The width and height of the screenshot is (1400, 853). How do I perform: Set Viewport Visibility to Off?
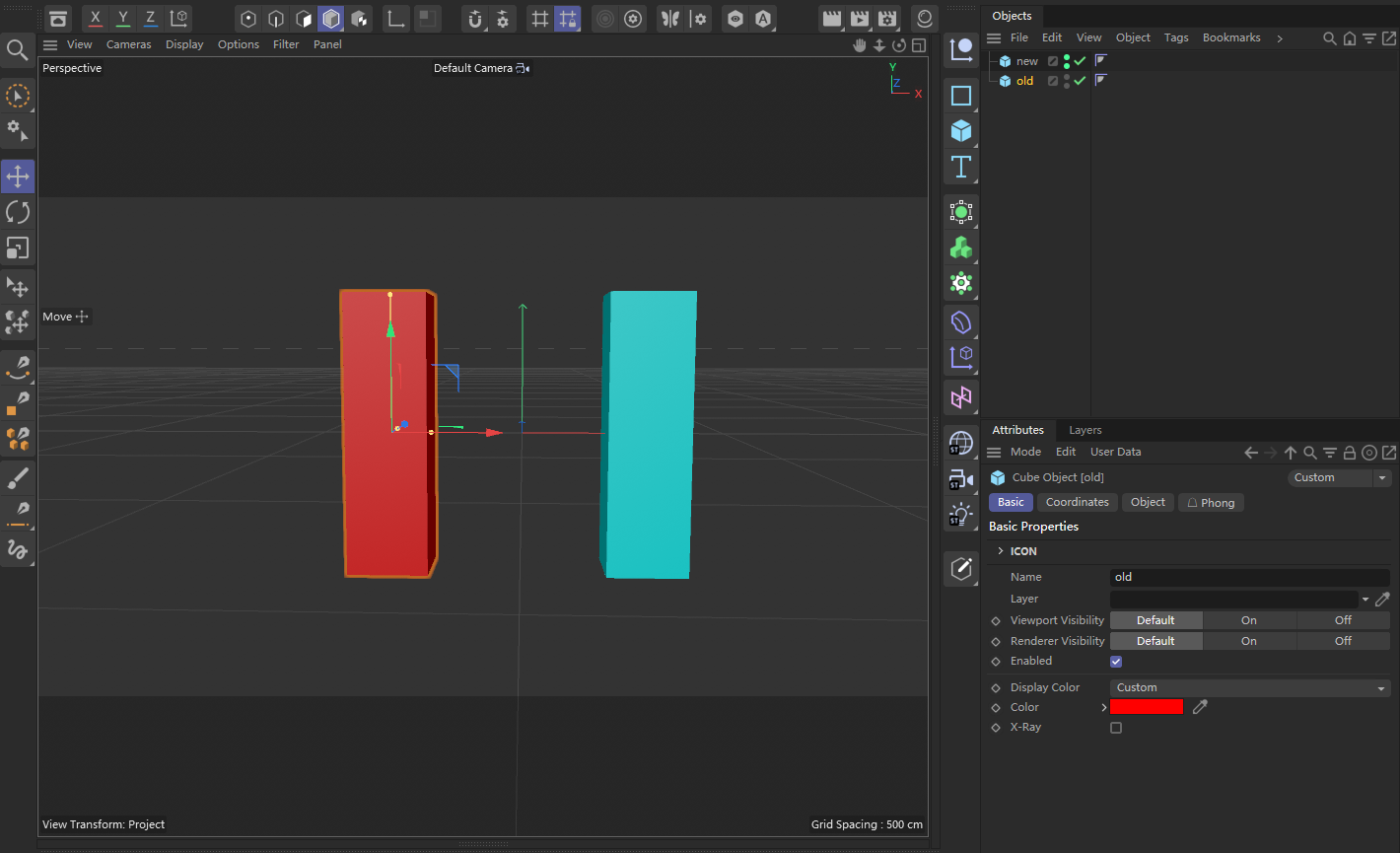pos(1343,620)
